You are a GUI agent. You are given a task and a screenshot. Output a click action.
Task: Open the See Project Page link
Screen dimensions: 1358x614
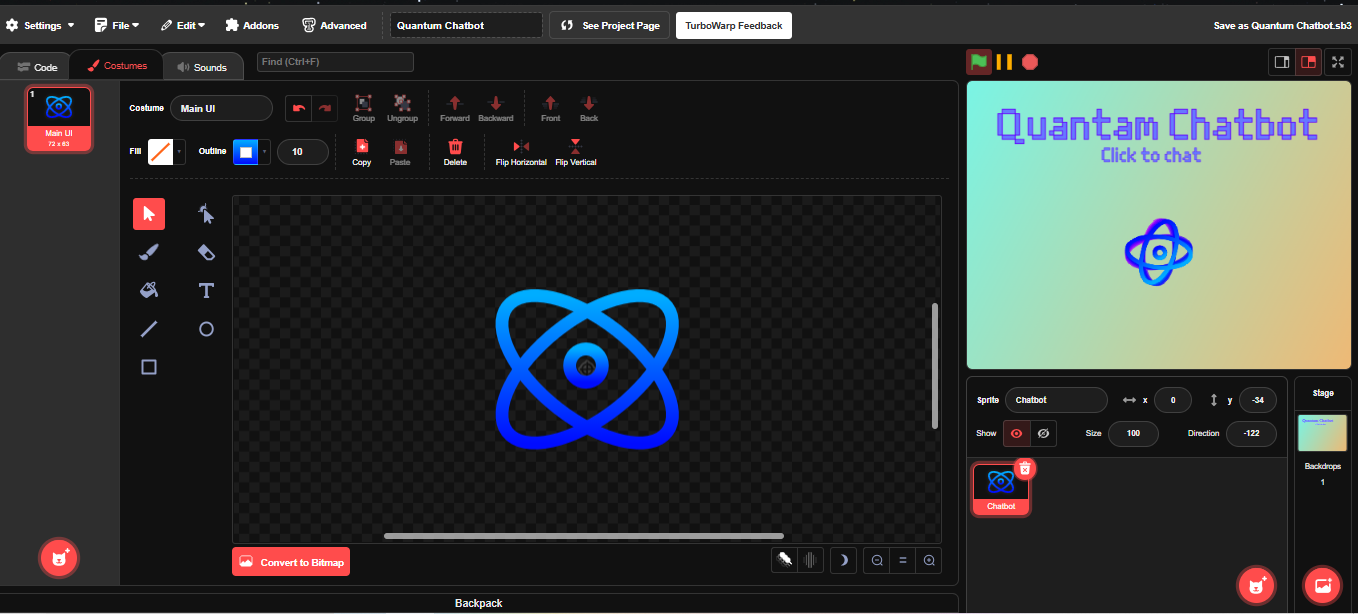[610, 25]
